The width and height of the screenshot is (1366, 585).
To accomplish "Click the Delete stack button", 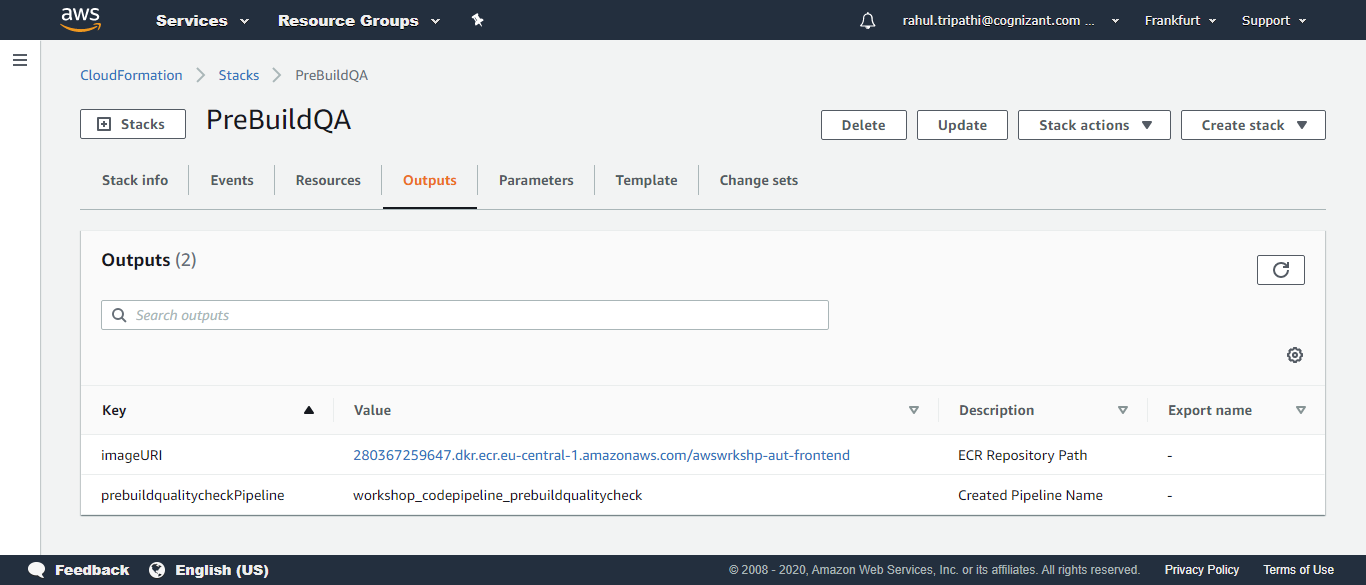I will (864, 125).
